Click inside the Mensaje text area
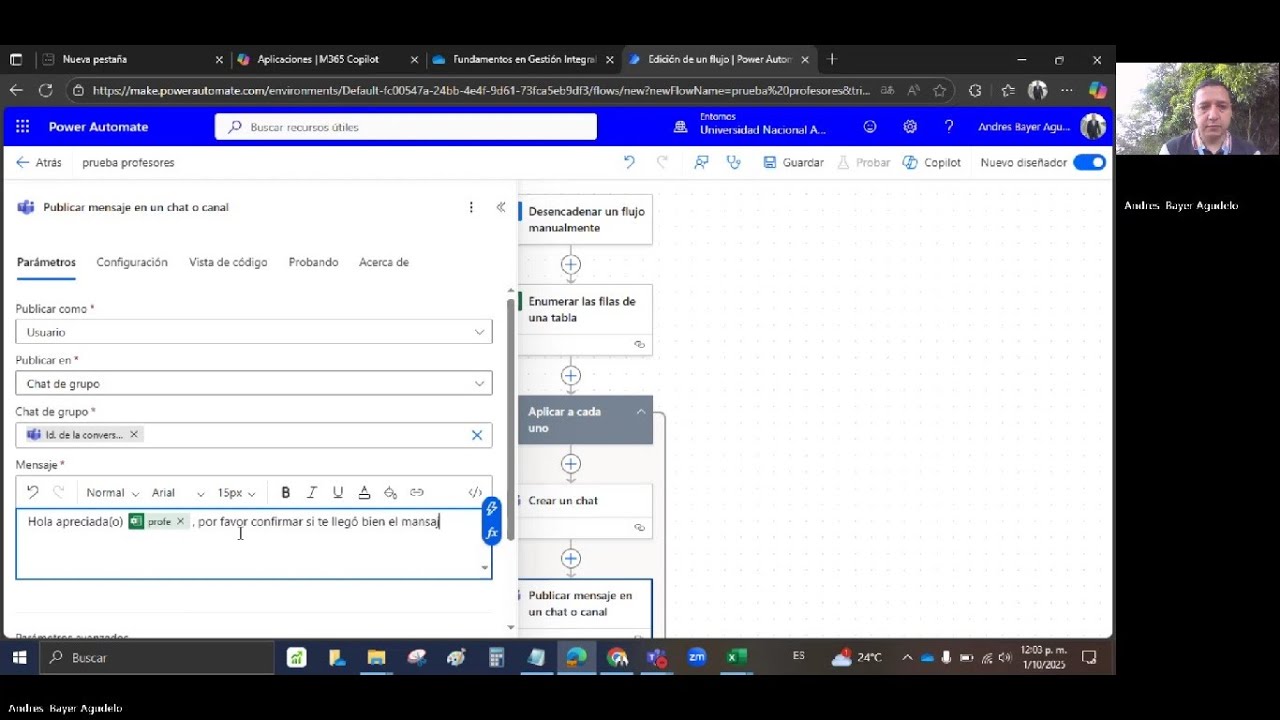The image size is (1280, 720). tap(254, 544)
